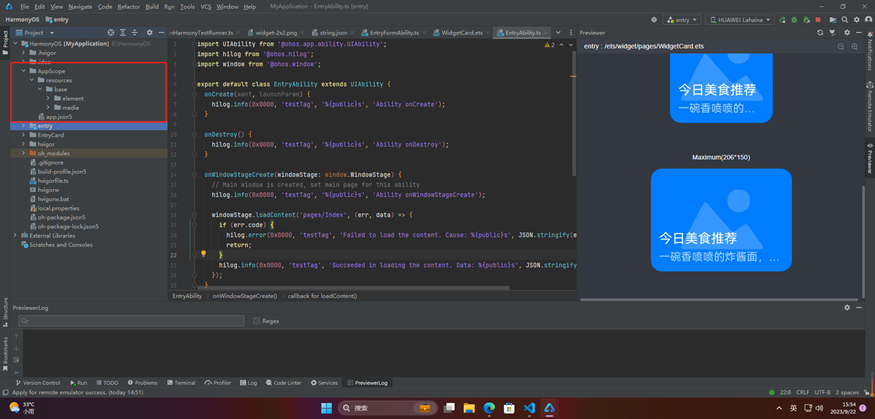The height and width of the screenshot is (419, 875).
Task: Open the Profiler tool window
Action: 218,383
